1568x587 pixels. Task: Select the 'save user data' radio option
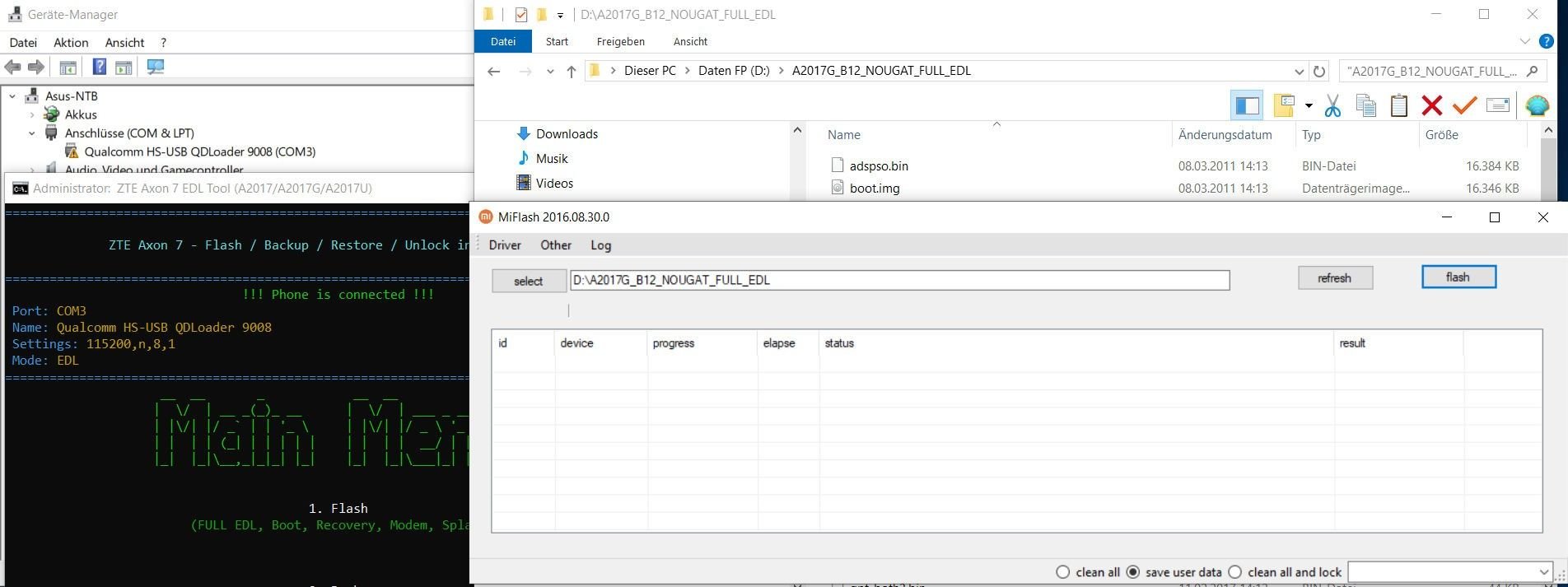1174,572
